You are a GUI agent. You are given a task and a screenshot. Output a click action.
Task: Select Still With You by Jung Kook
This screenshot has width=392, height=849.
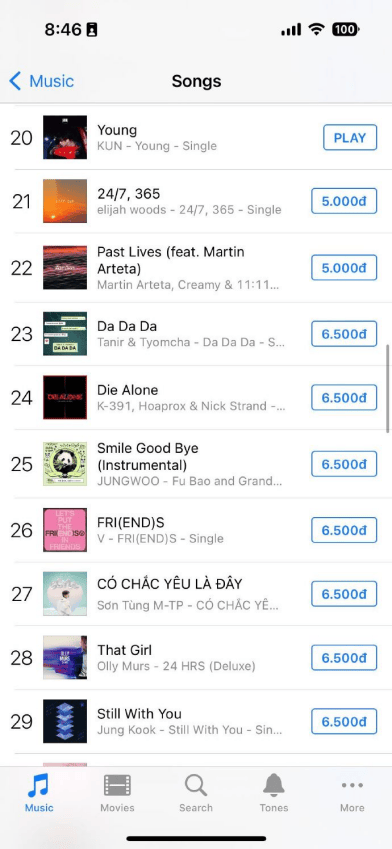click(x=196, y=722)
